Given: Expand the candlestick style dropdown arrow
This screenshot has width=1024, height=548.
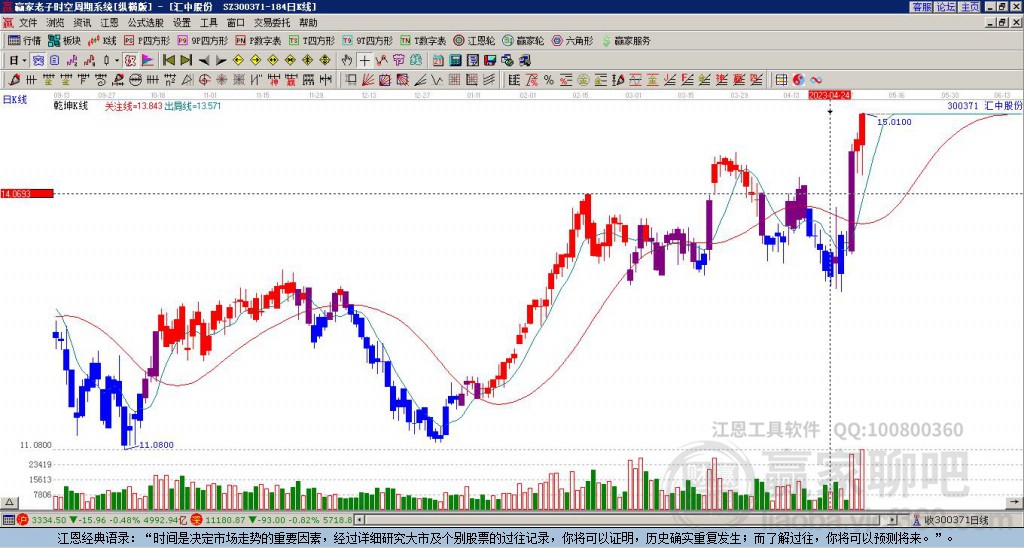Looking at the screenshot, I should 117,61.
